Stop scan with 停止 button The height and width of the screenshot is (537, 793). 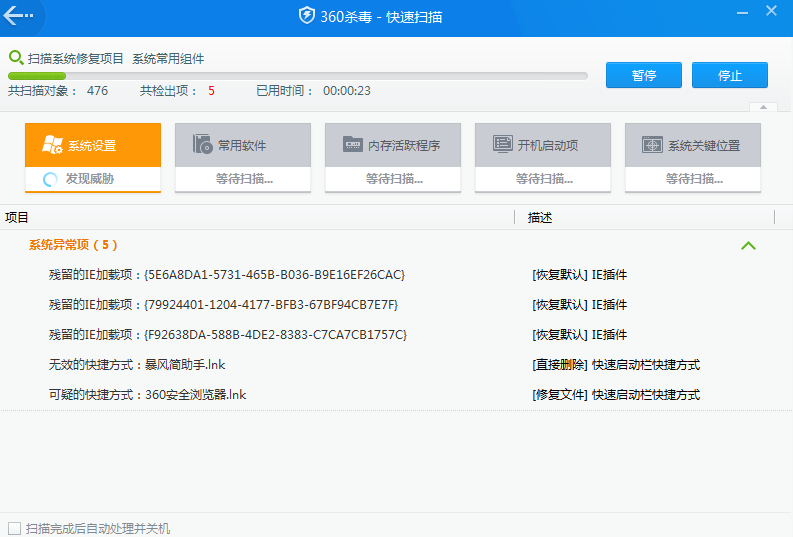click(x=730, y=75)
